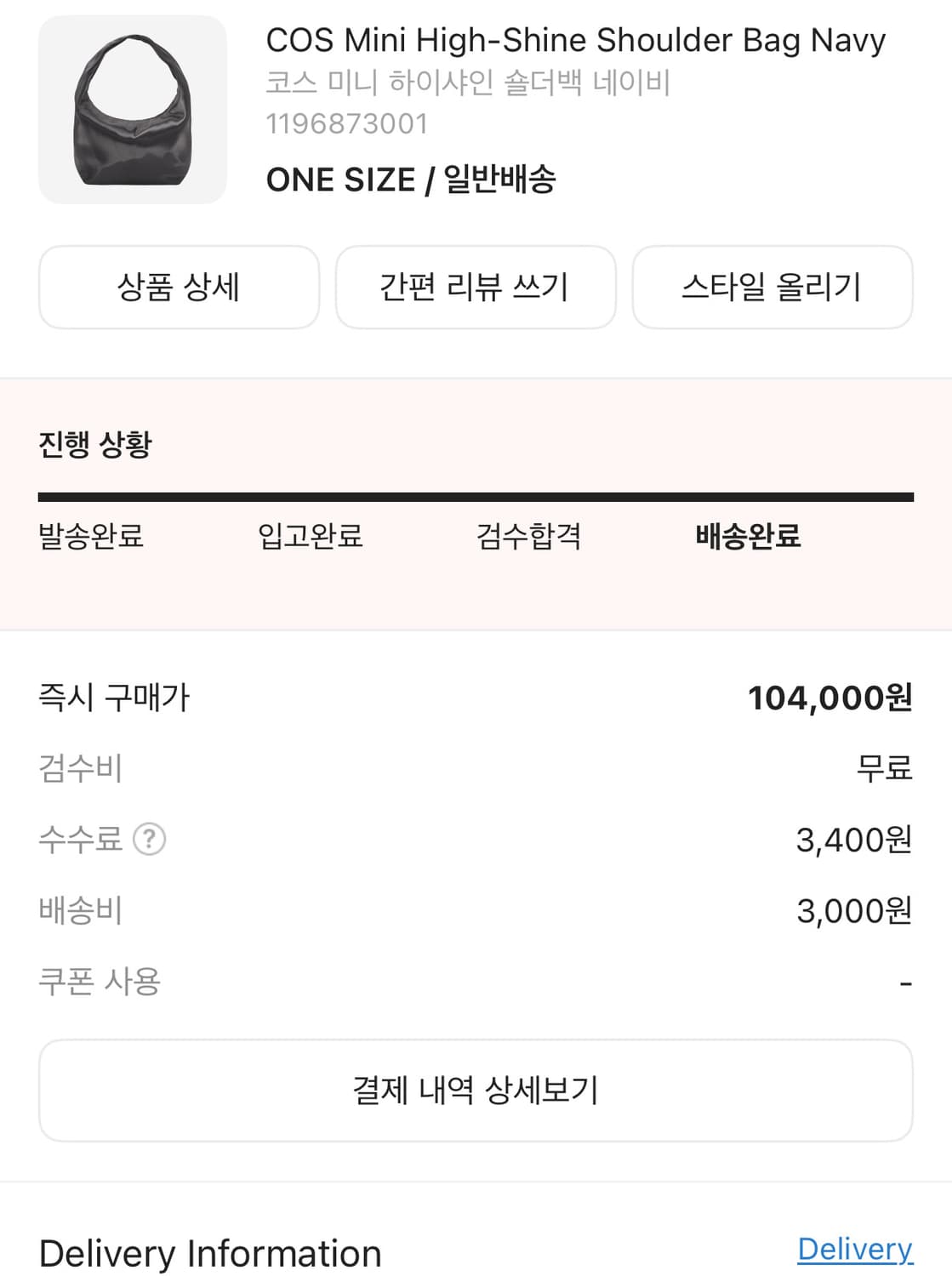The image size is (952, 1276).
Task: Select the product code 1196873001
Action: click(347, 124)
